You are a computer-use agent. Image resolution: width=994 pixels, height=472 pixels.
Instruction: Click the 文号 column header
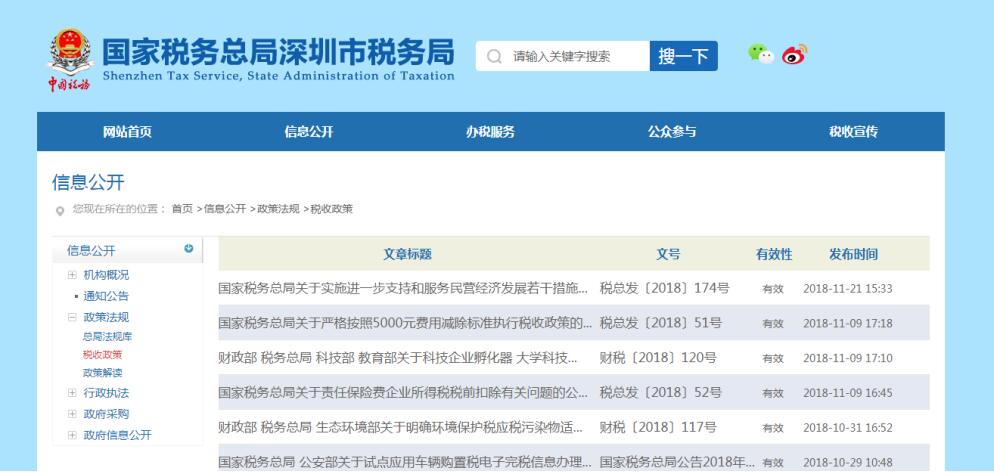pos(668,254)
